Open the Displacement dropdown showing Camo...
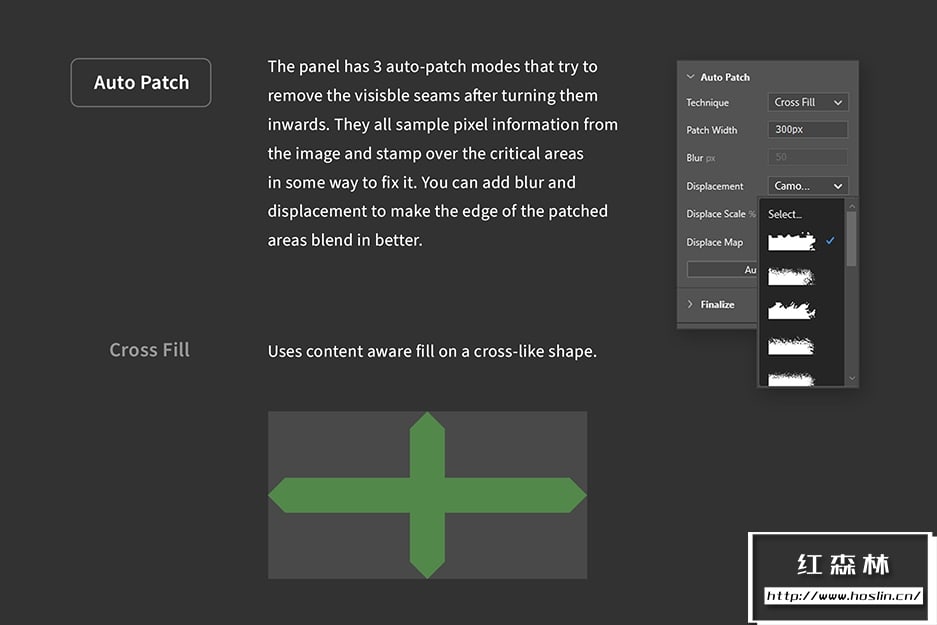The image size is (937, 625). (807, 186)
